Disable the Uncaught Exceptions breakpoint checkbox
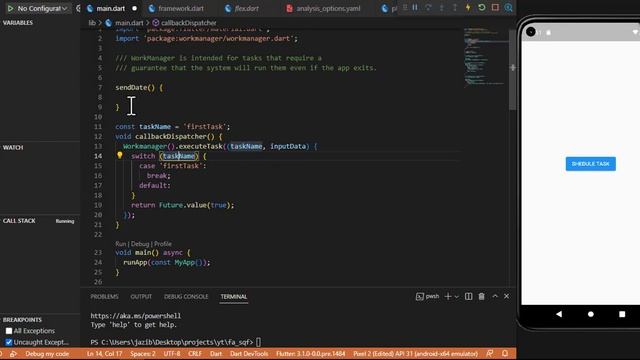Image resolution: width=640 pixels, height=360 pixels. (x=9, y=342)
